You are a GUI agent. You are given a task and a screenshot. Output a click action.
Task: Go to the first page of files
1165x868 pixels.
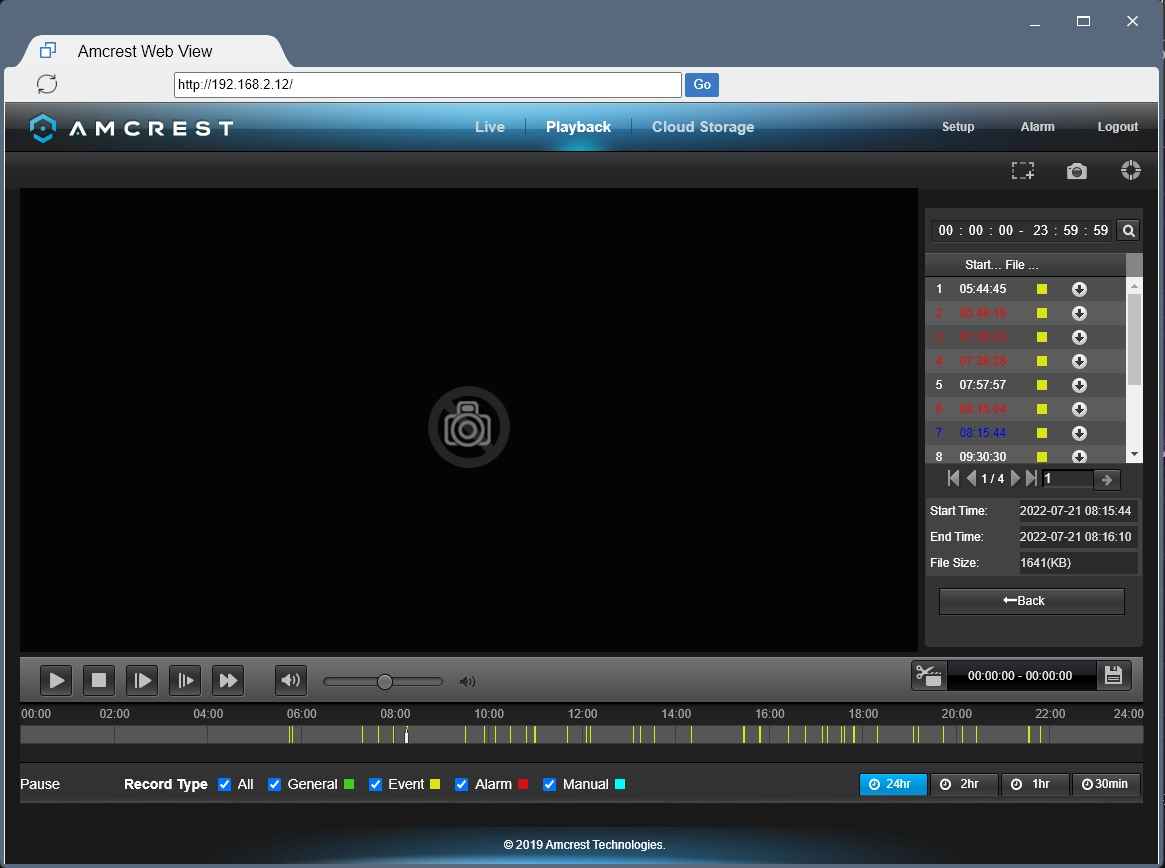(953, 479)
